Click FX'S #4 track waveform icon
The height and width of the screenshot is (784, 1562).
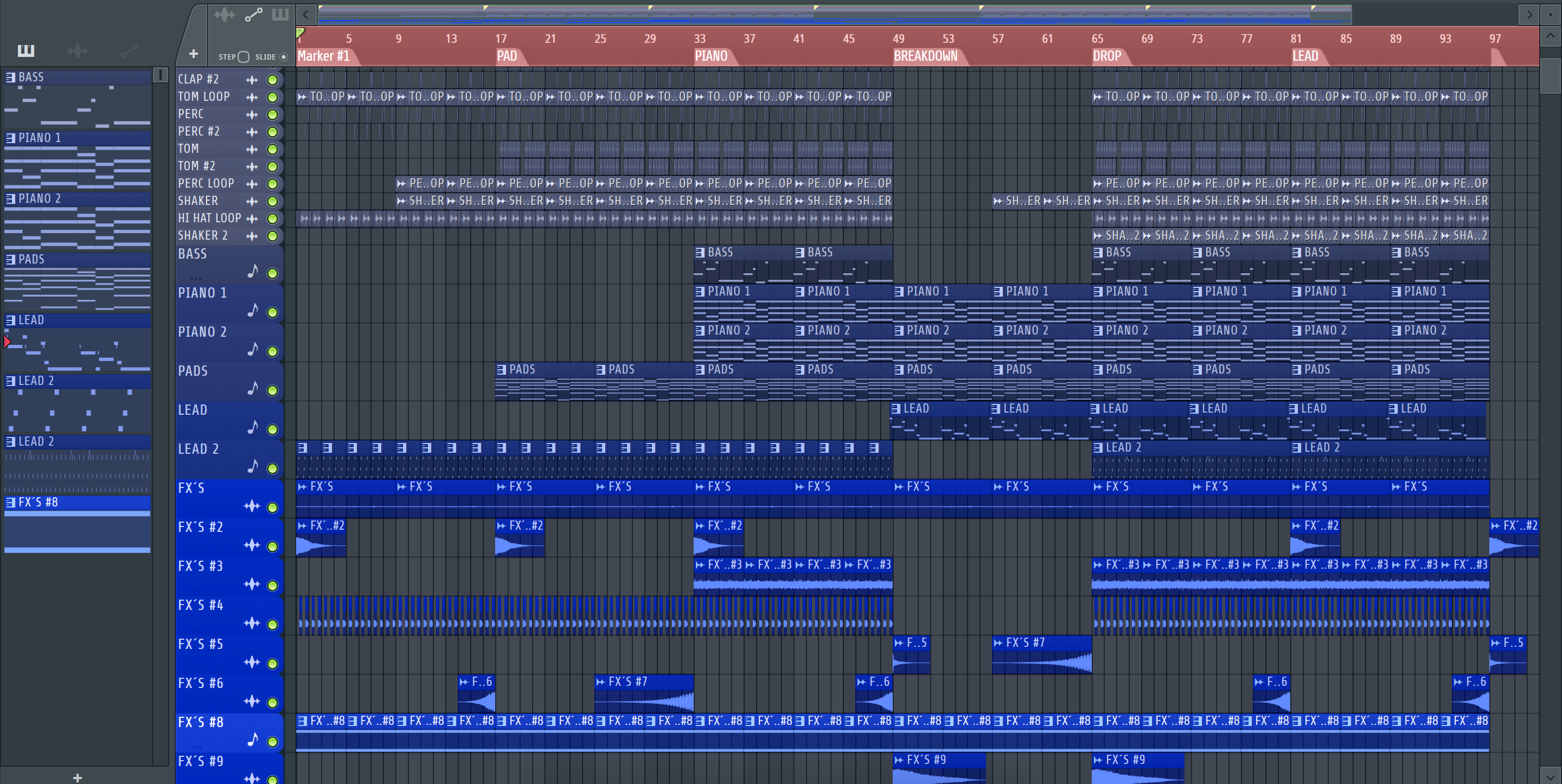pyautogui.click(x=252, y=623)
